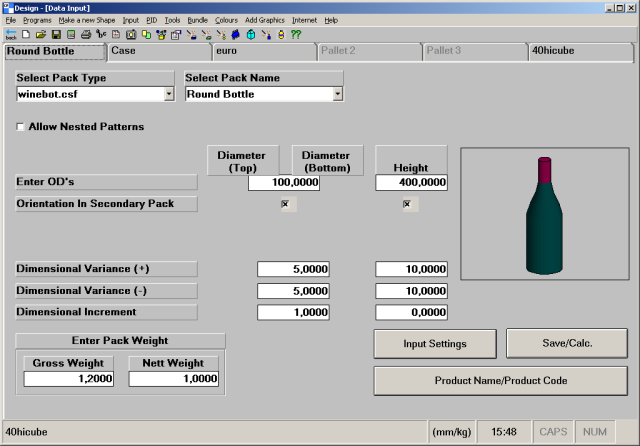
Task: Switch to the 40hicube tab
Action: pos(581,51)
